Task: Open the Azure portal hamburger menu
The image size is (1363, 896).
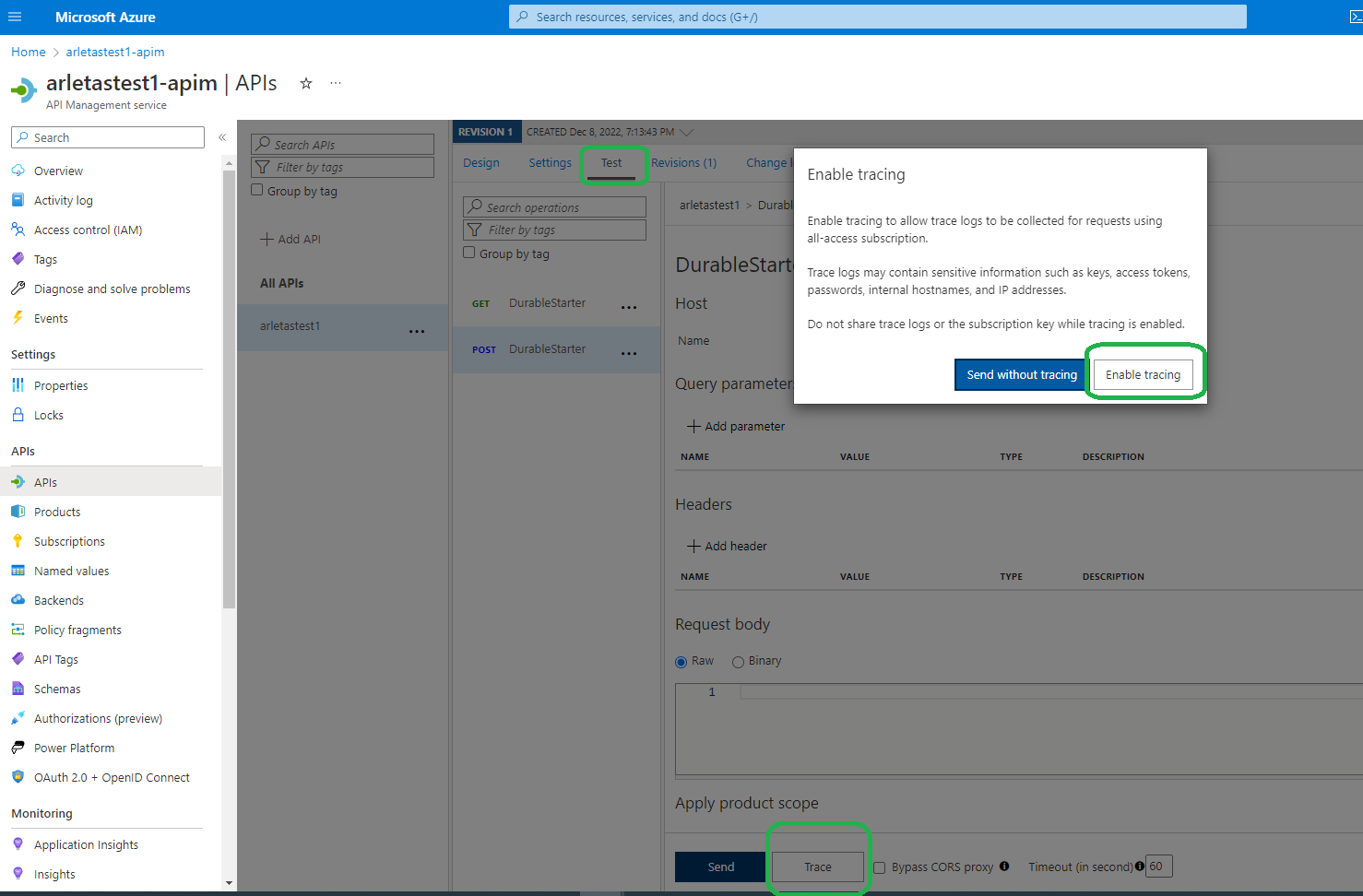Action: tap(15, 17)
